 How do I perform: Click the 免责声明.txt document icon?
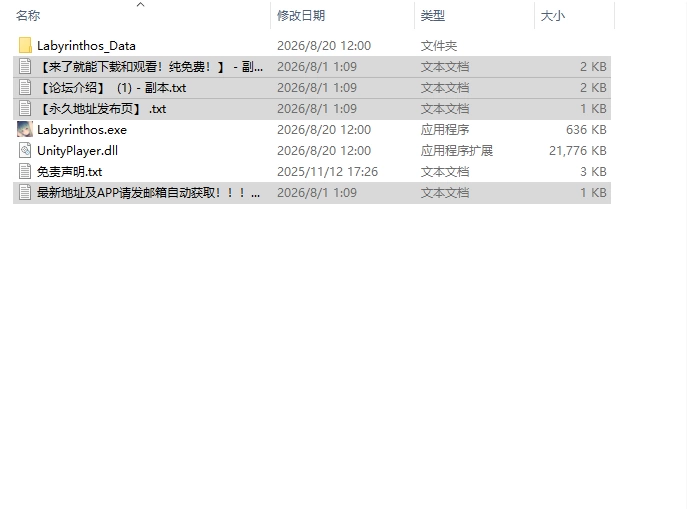(x=25, y=172)
